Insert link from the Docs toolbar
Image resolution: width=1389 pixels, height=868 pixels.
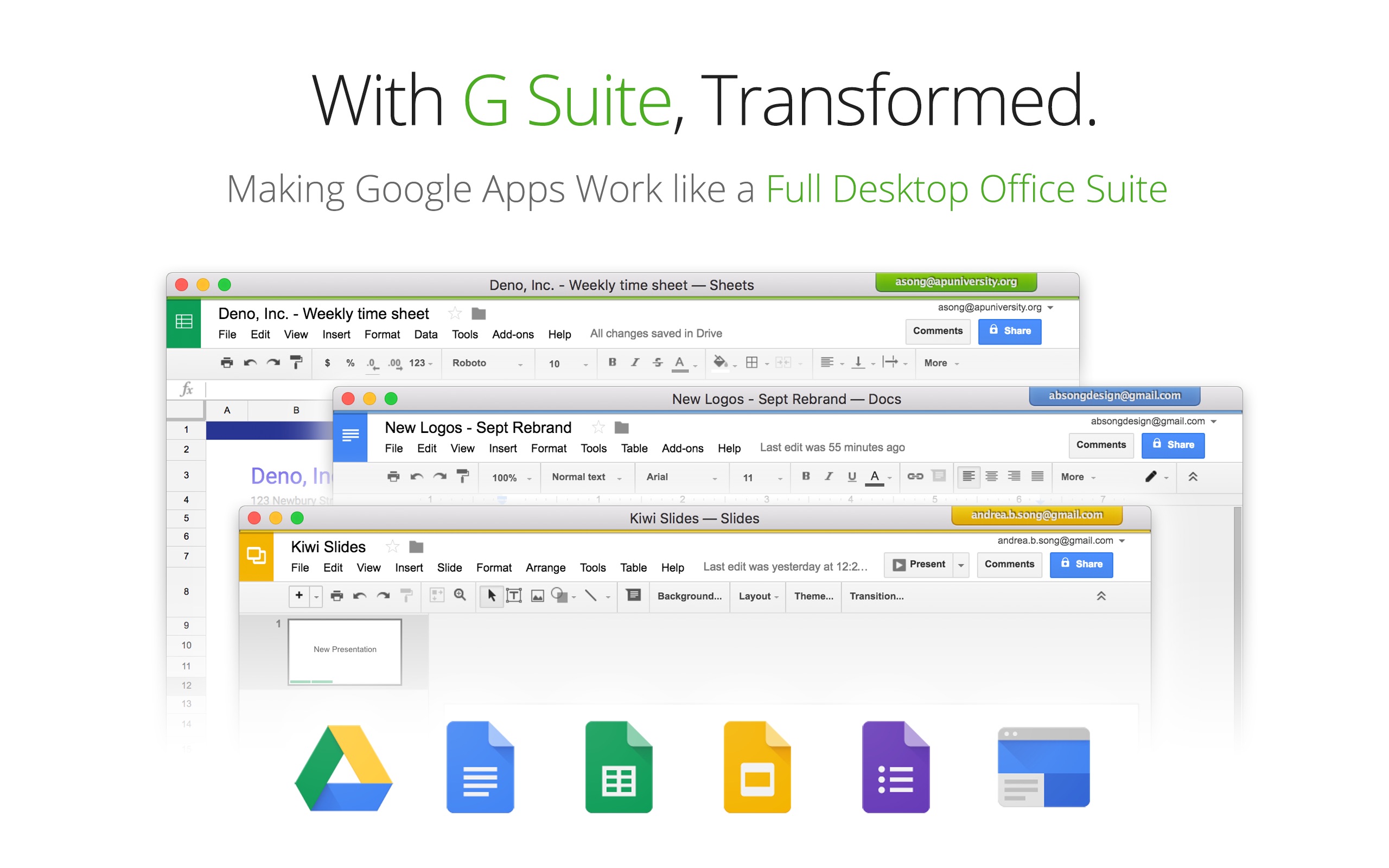coord(915,476)
